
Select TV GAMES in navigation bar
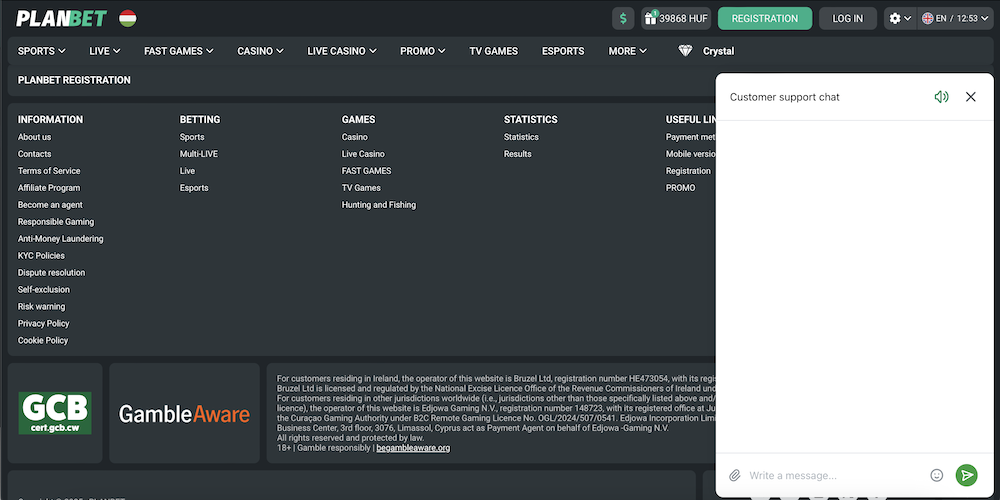[493, 51]
